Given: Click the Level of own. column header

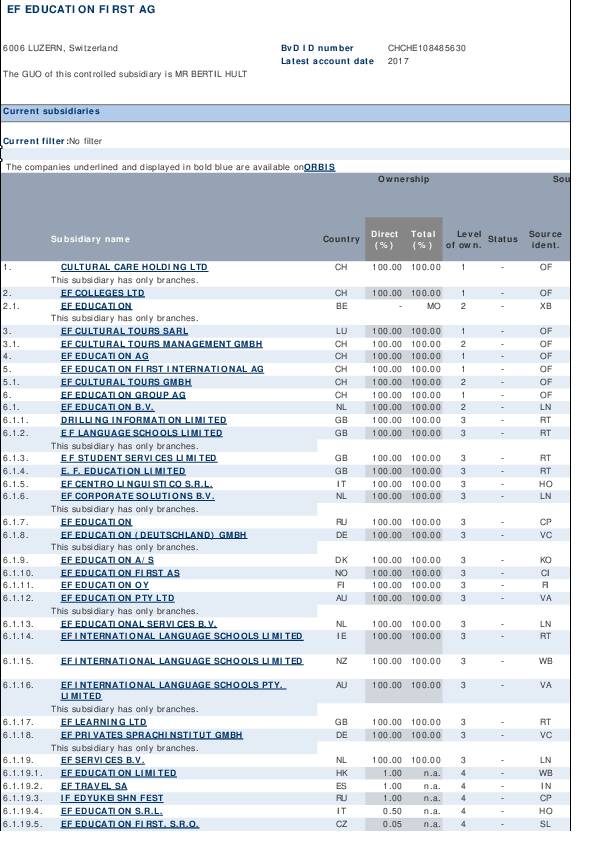Looking at the screenshot, I should point(464,239).
